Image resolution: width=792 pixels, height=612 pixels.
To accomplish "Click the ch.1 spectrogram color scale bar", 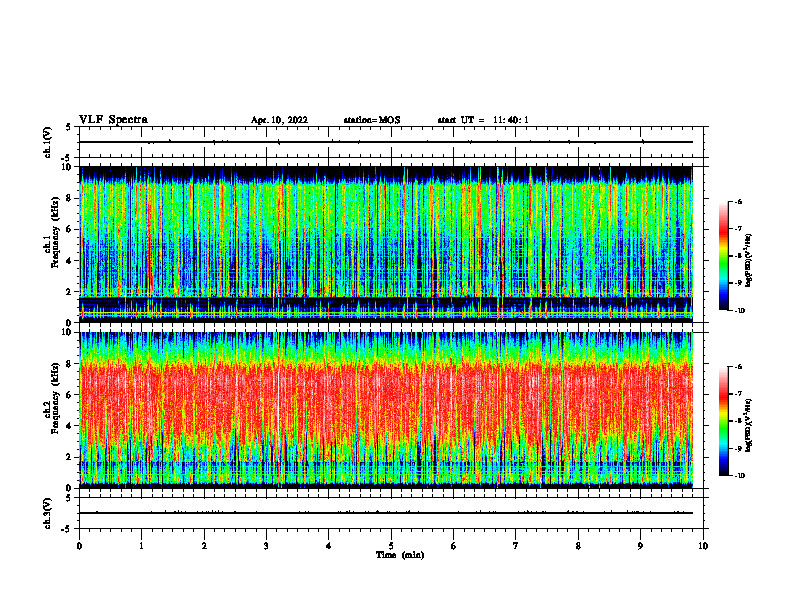I will [724, 256].
